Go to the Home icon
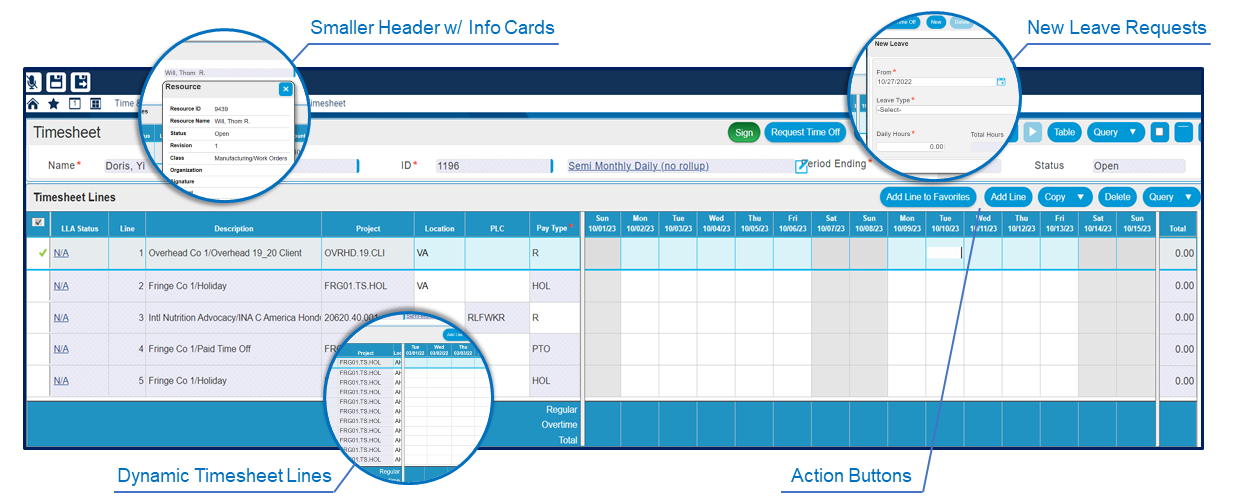The image size is (1235, 504). pyautogui.click(x=33, y=103)
